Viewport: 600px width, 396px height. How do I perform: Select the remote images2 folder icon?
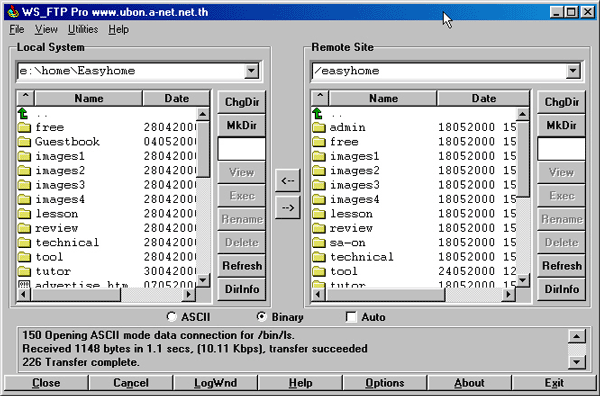click(318, 171)
